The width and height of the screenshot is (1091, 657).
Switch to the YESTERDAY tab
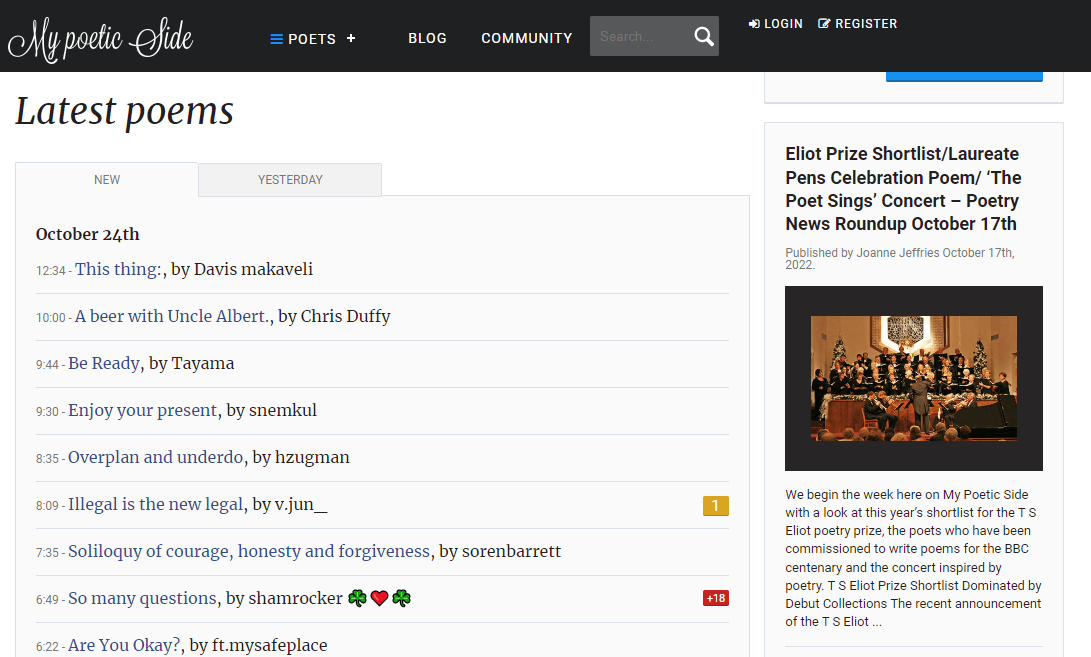coord(289,179)
